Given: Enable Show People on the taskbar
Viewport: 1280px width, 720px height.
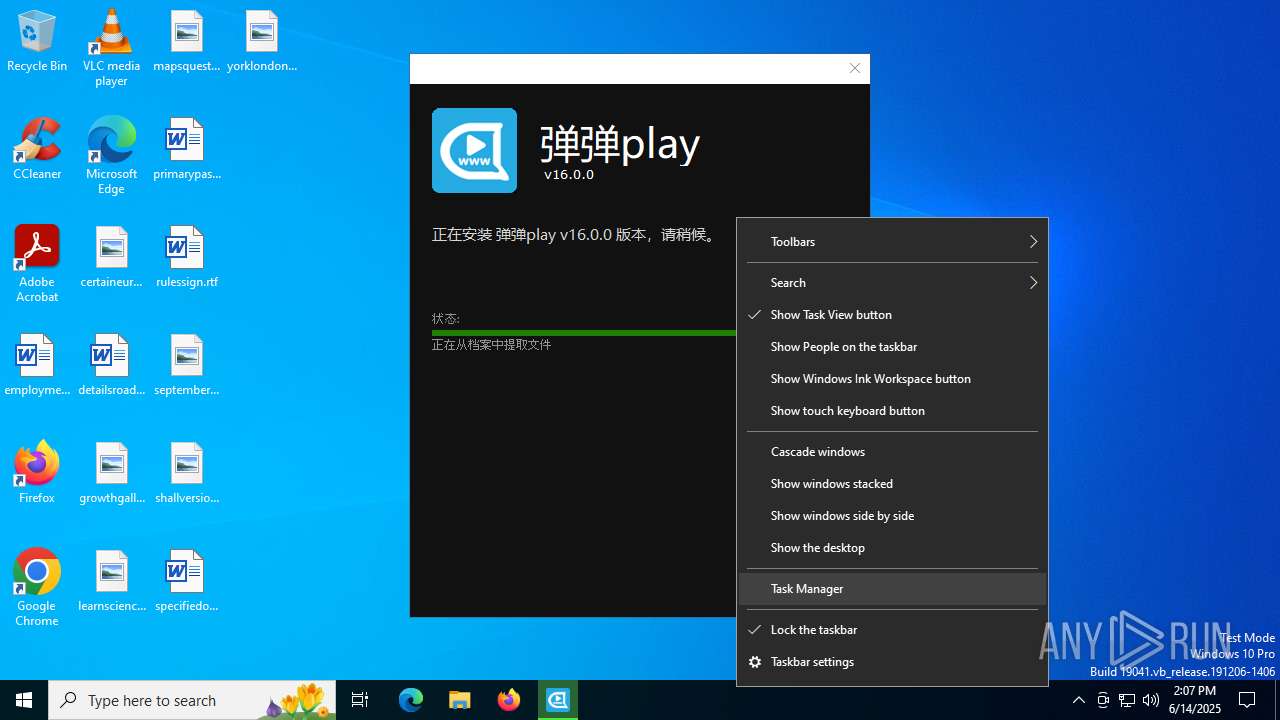Looking at the screenshot, I should coord(892,346).
